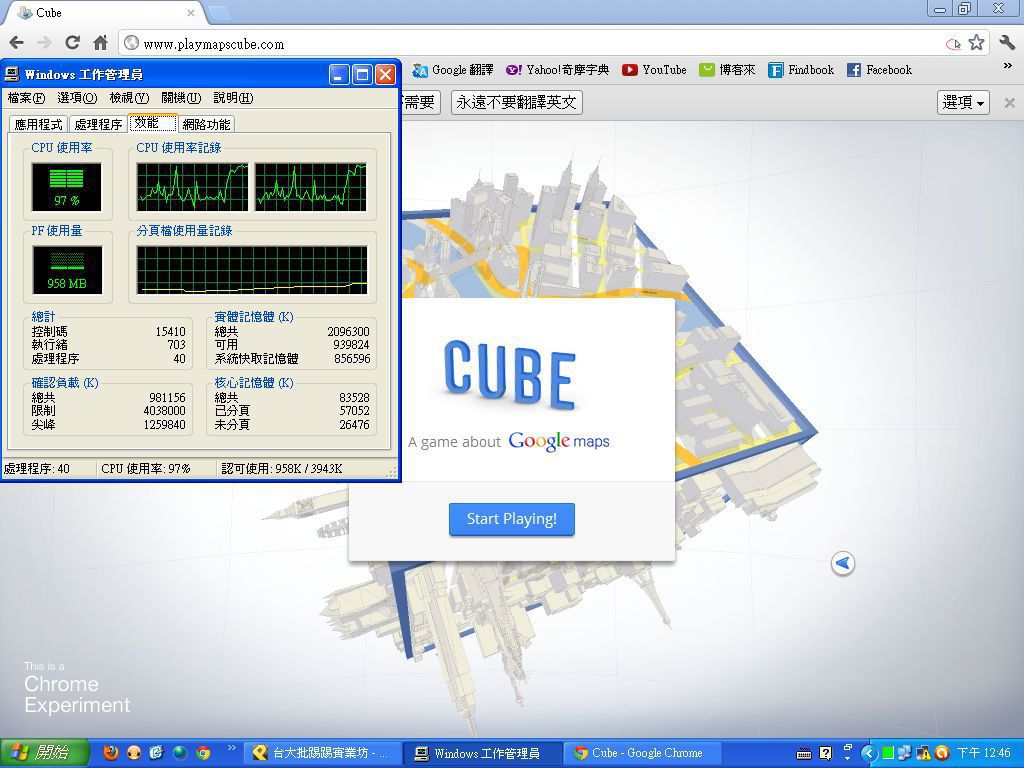This screenshot has width=1024, height=768.
Task: Open the Chrome wrench menu
Action: point(1007,43)
